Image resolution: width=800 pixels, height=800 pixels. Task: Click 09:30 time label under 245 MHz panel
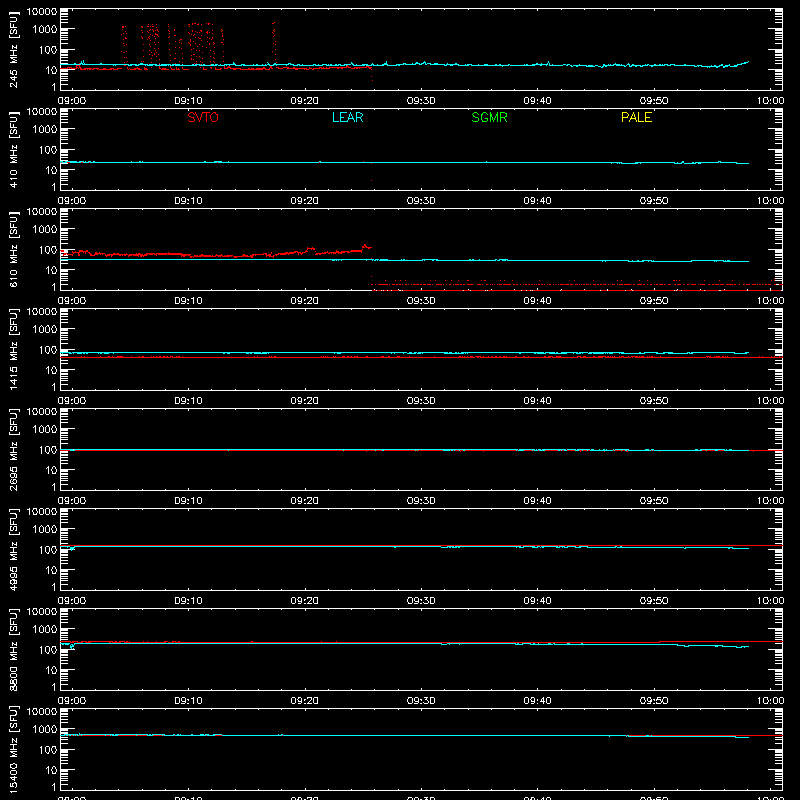pos(421,101)
